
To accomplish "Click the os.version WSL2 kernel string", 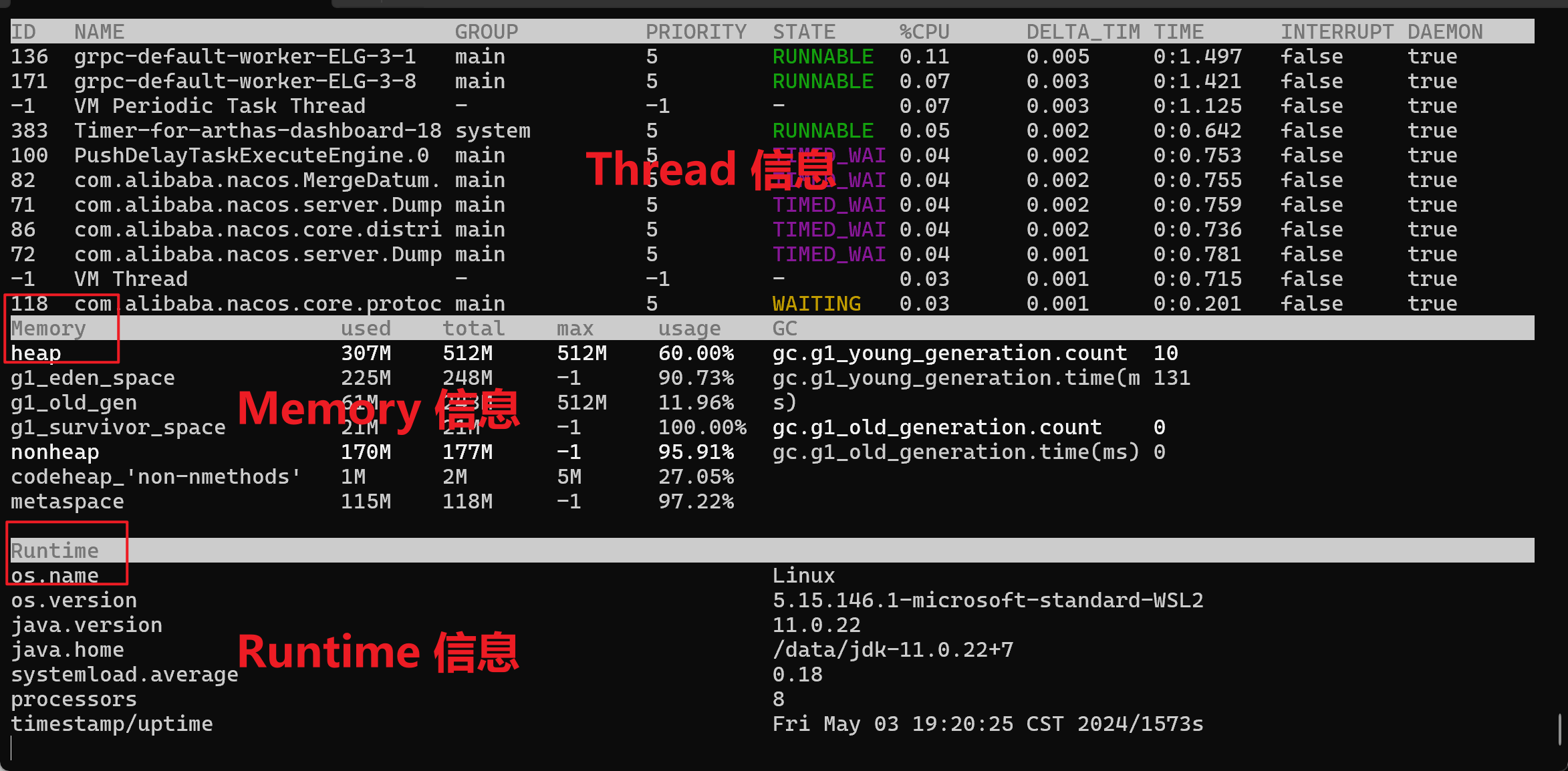I will click(x=987, y=601).
